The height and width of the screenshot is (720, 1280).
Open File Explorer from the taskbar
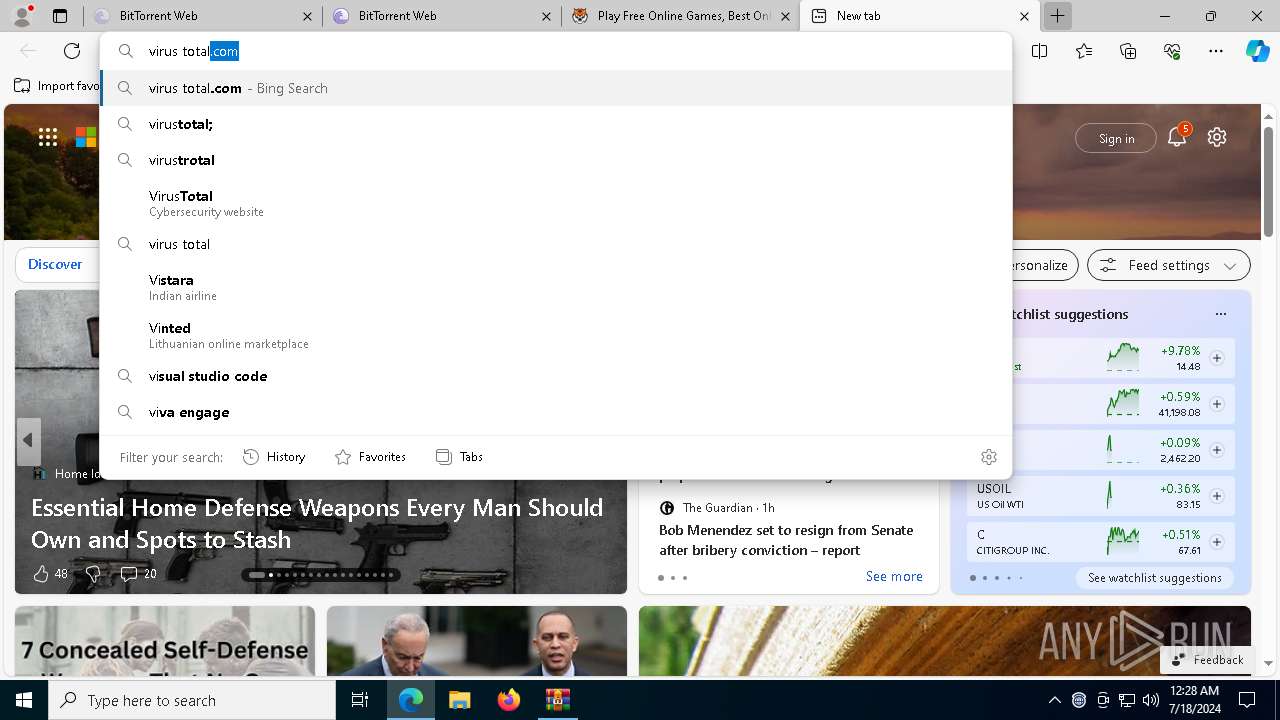click(x=459, y=700)
